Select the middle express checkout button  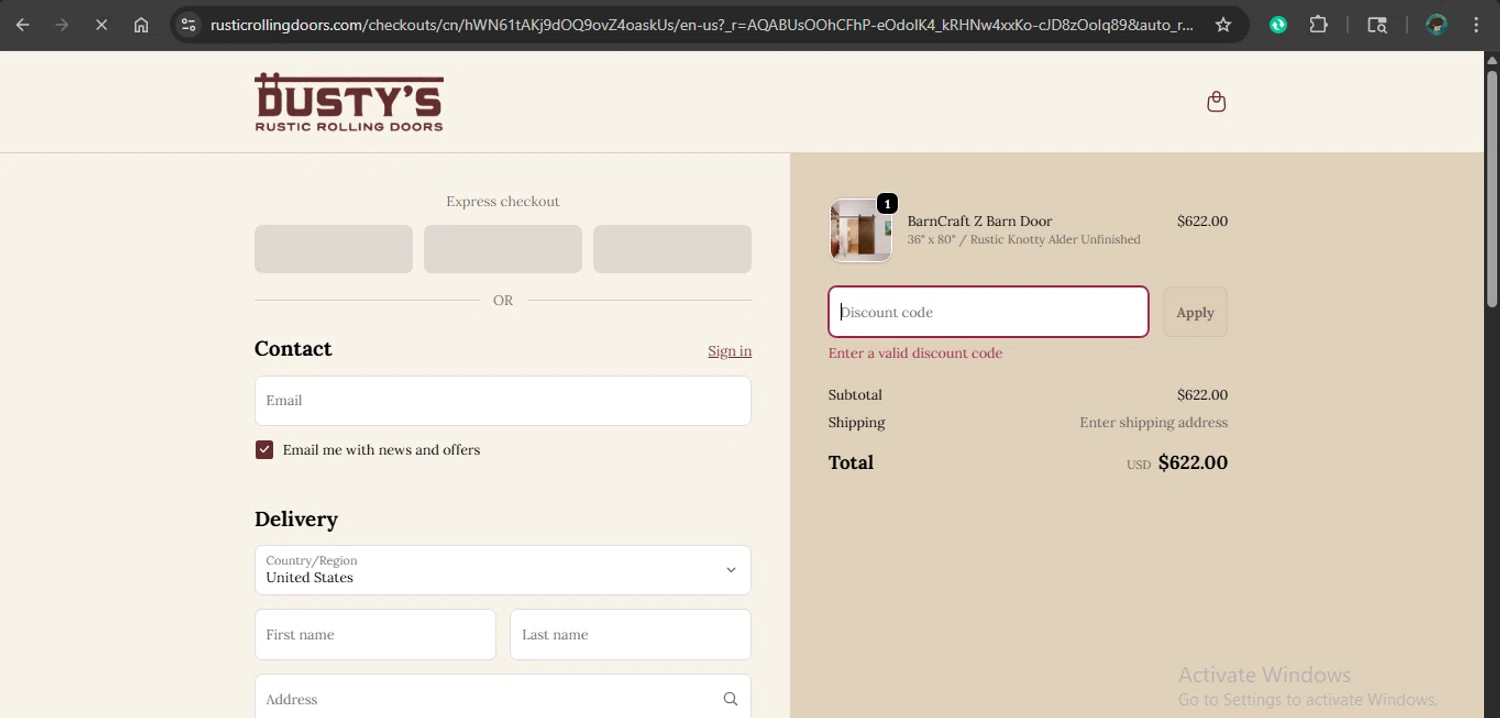click(503, 249)
